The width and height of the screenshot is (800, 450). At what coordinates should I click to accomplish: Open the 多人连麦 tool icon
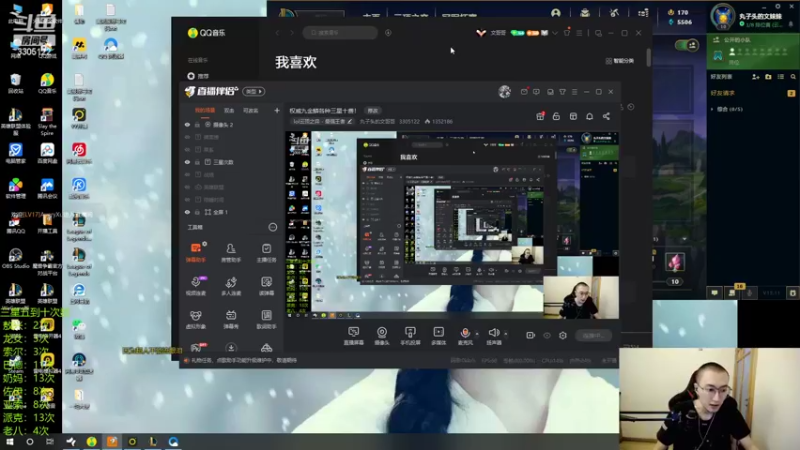tap(231, 286)
